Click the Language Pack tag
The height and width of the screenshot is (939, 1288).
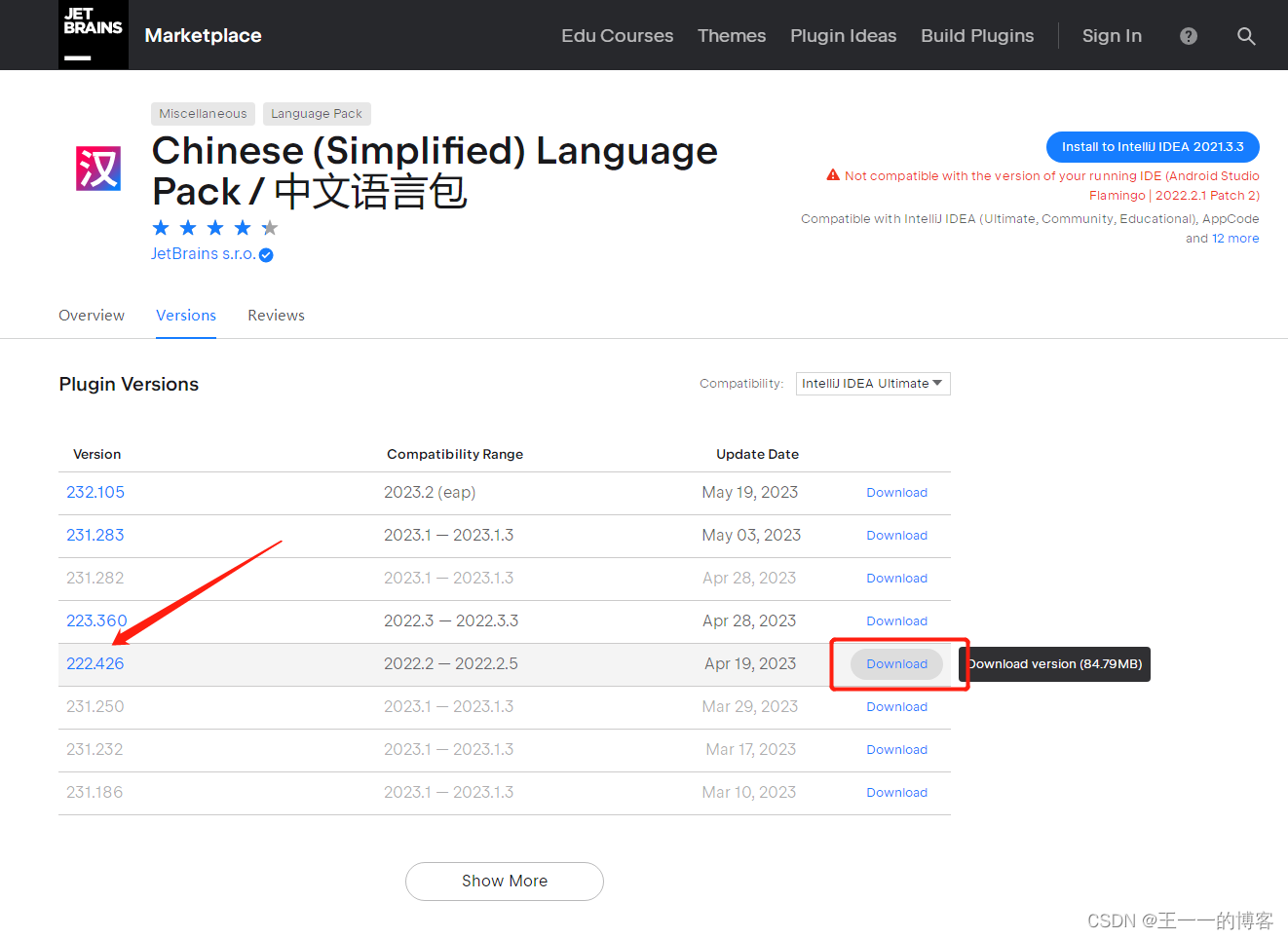[317, 114]
